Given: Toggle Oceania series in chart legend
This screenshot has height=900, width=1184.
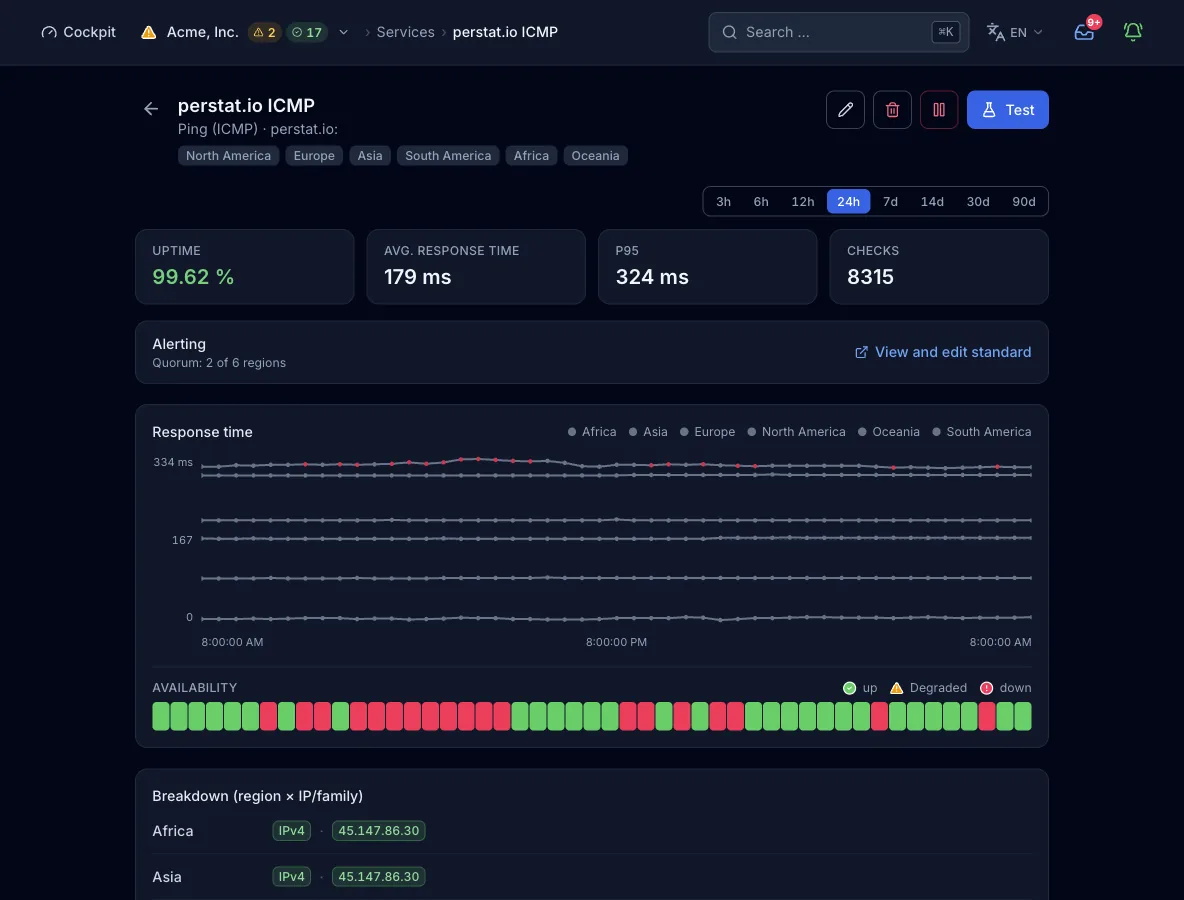Looking at the screenshot, I should (889, 432).
